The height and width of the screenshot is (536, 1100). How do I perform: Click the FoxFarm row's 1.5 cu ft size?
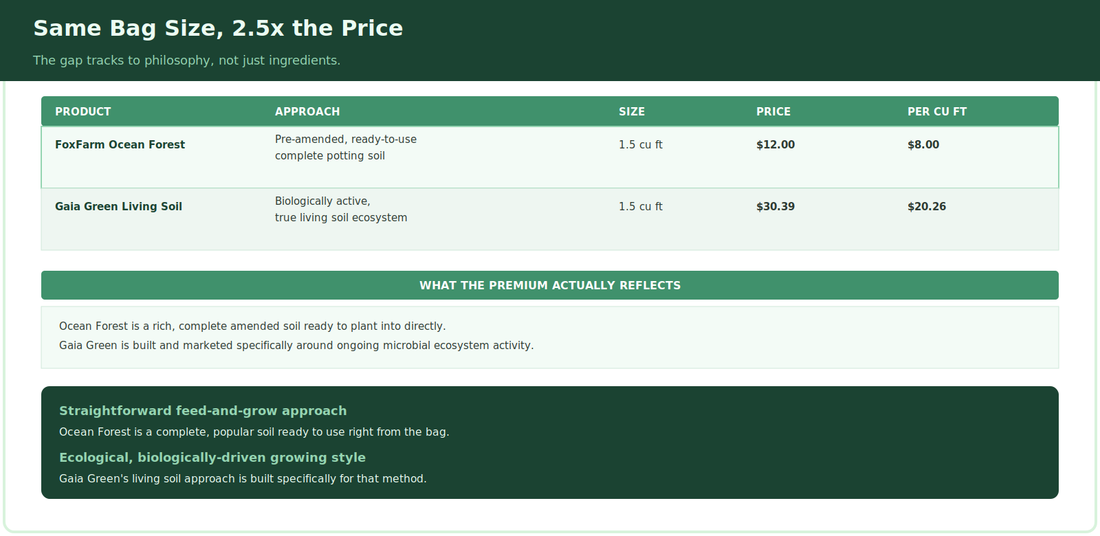coord(640,145)
